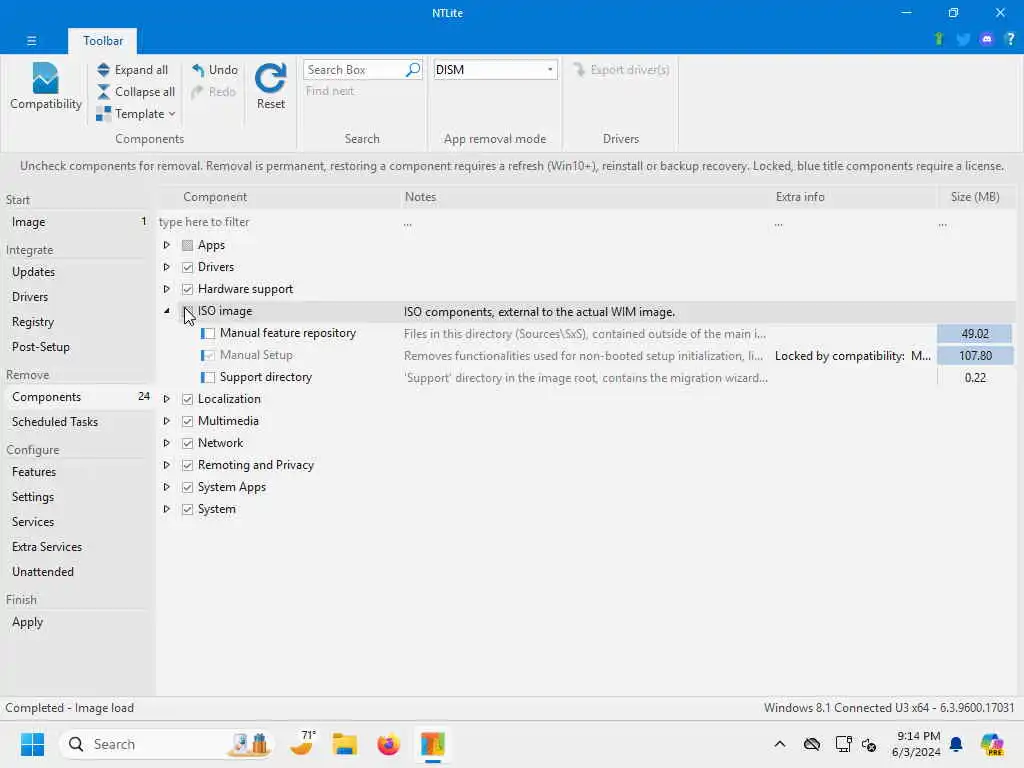Expand the Apps tree node

coord(167,245)
